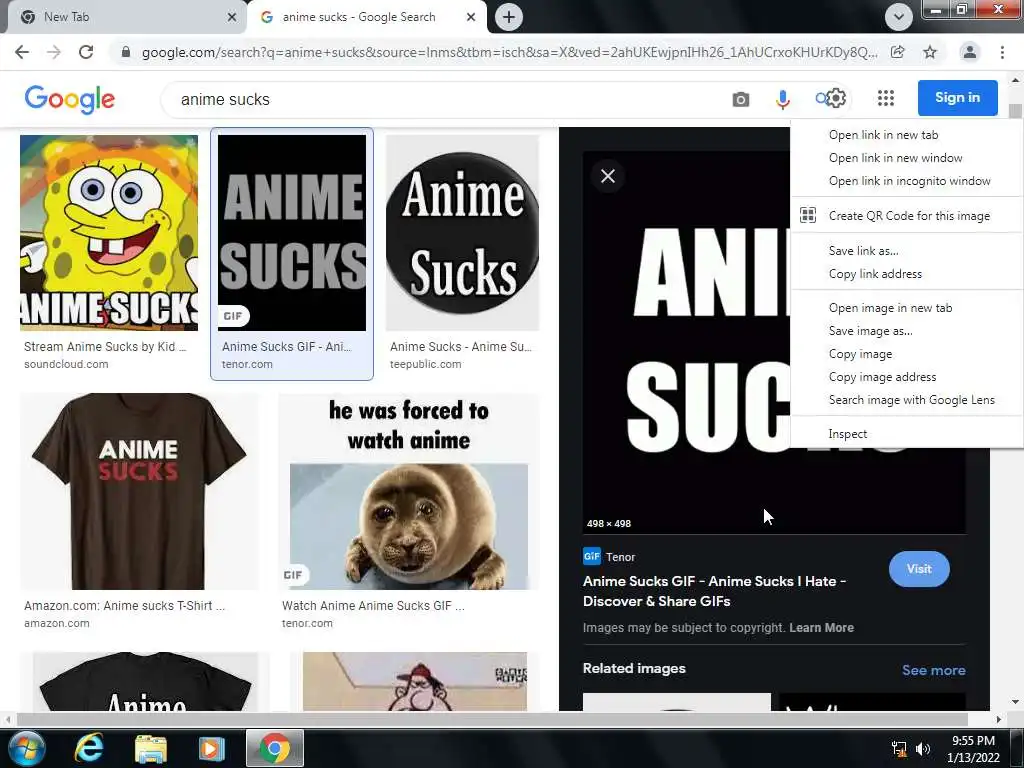The width and height of the screenshot is (1024, 768).
Task: Click the blue Visit button
Action: [919, 569]
